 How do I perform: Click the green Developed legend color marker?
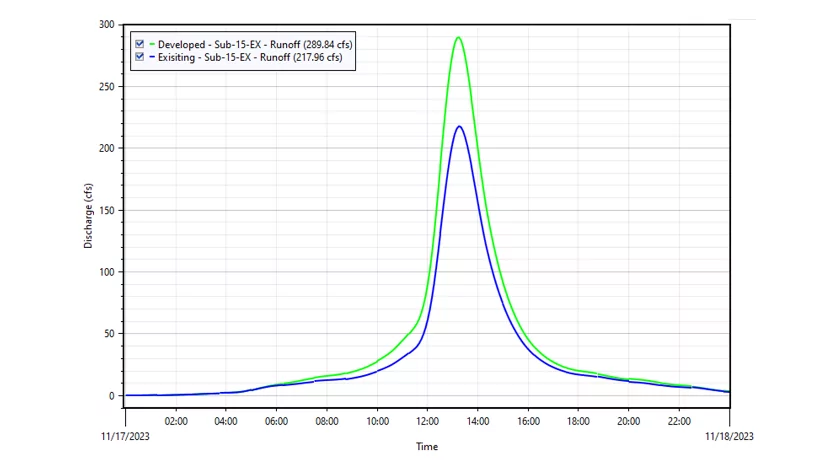tap(152, 44)
